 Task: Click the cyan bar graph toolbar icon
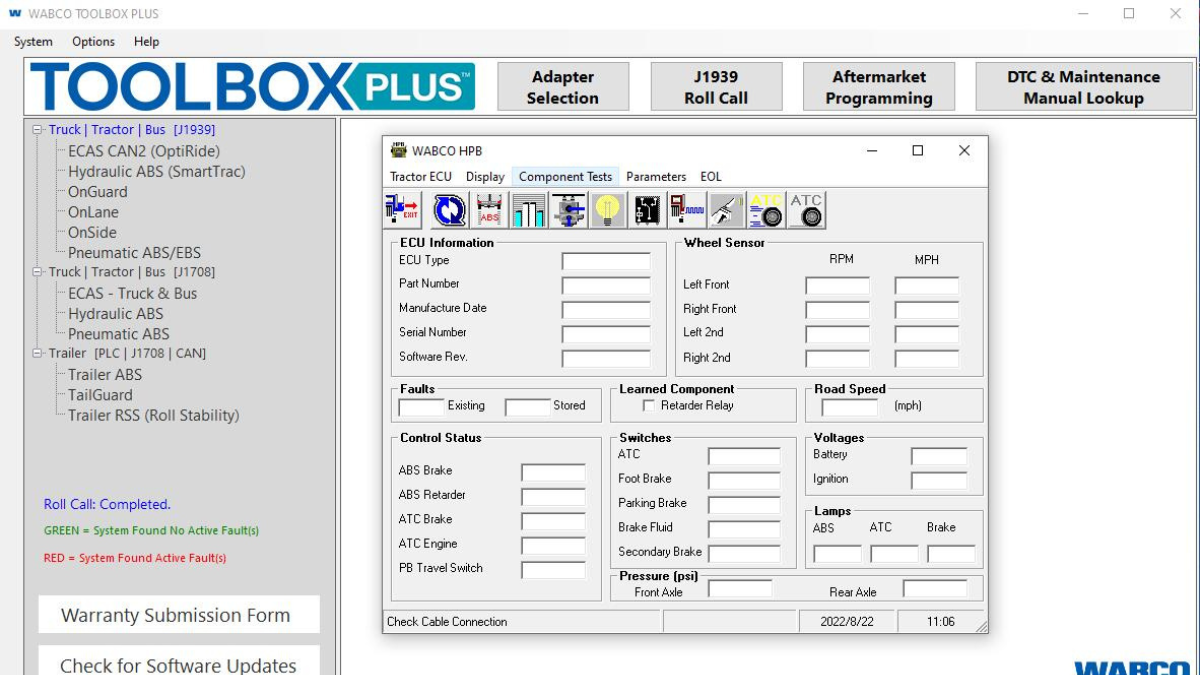528,210
